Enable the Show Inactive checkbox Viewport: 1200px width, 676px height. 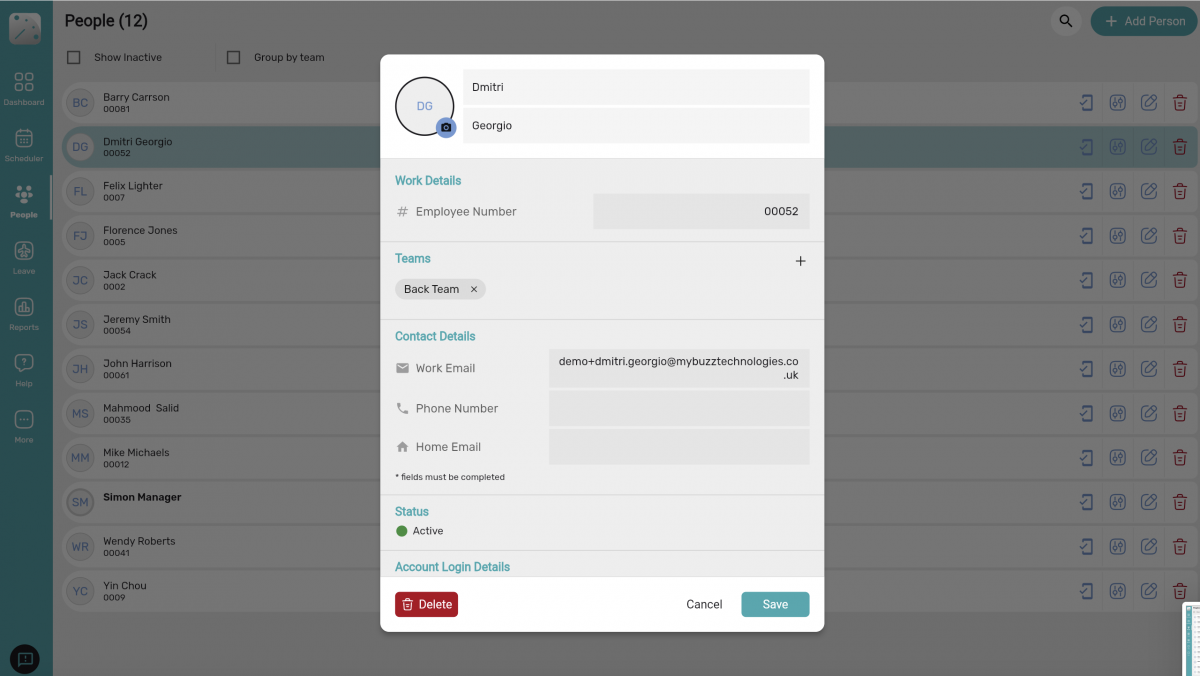coord(73,57)
